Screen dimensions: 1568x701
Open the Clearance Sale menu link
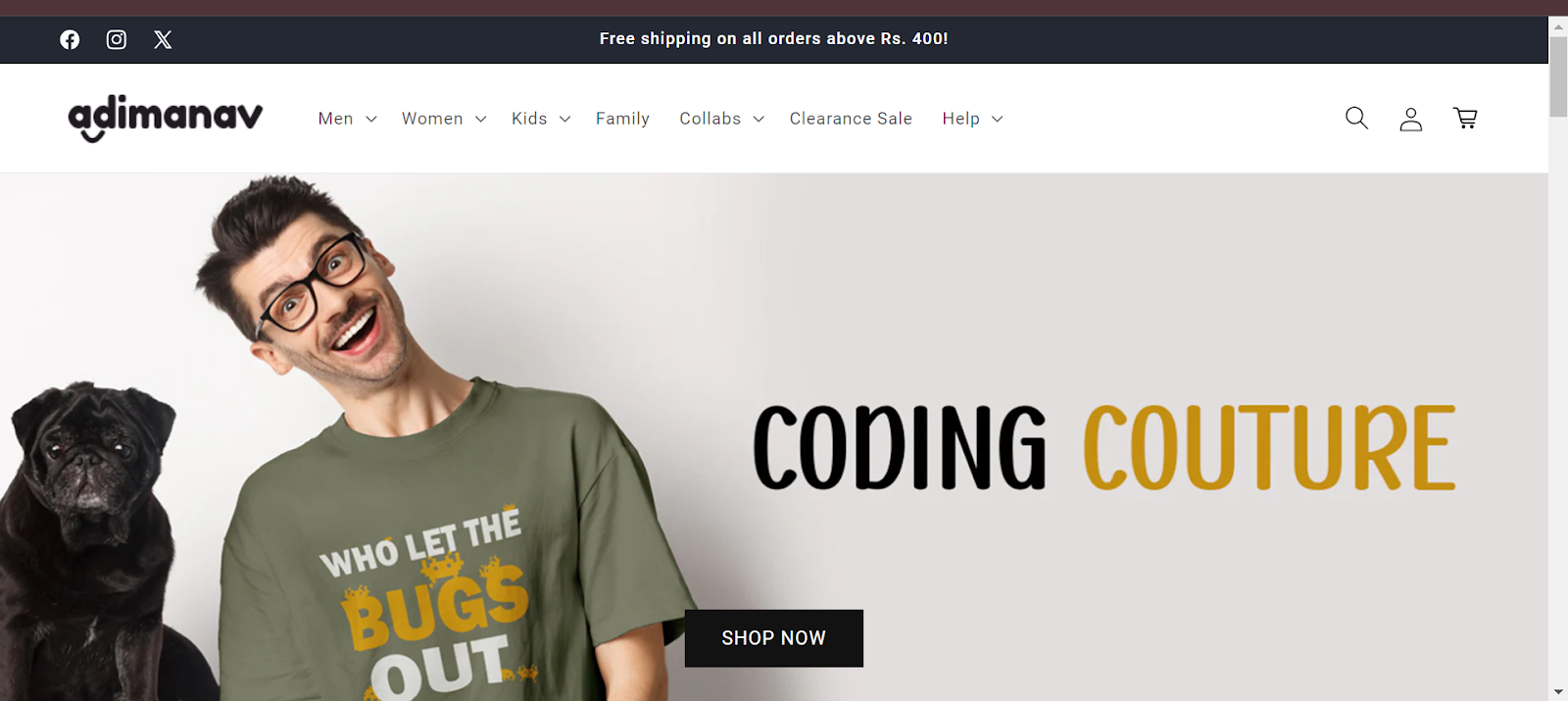(851, 119)
